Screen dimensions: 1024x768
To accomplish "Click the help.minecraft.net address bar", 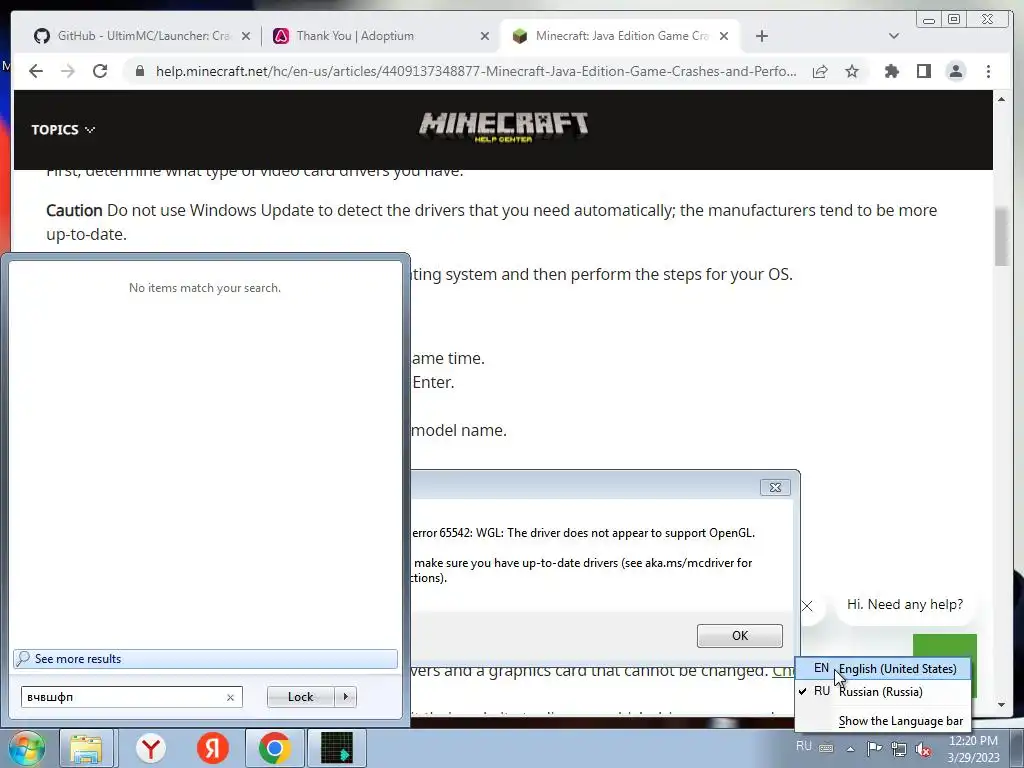I will pos(475,71).
